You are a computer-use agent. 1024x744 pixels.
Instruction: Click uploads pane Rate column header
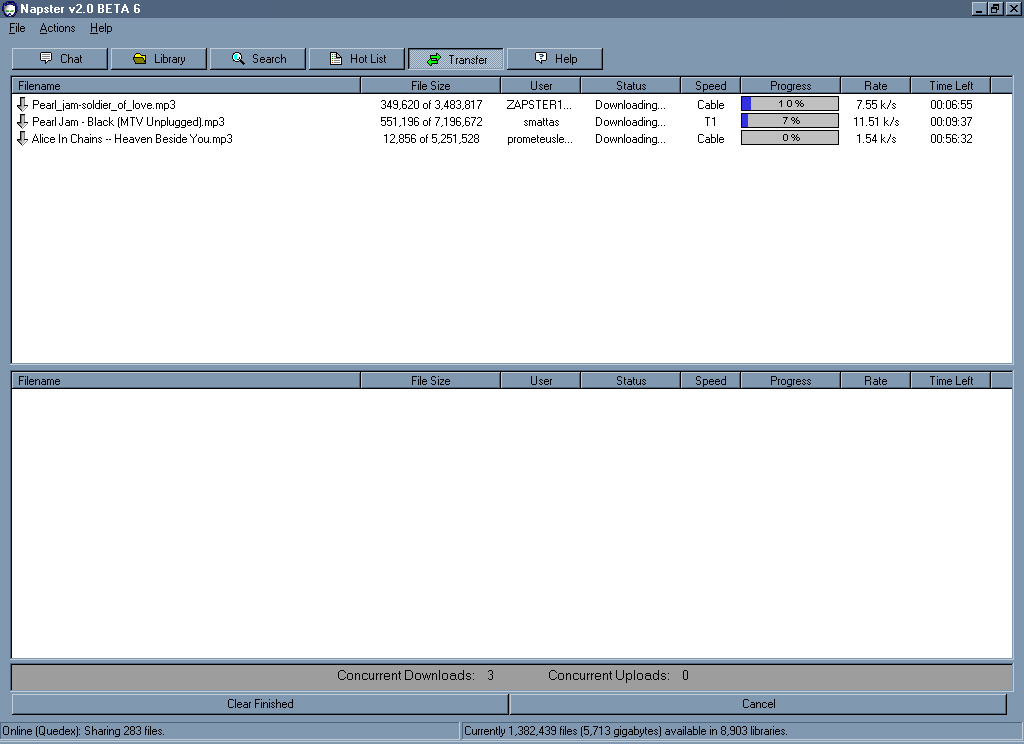(876, 381)
